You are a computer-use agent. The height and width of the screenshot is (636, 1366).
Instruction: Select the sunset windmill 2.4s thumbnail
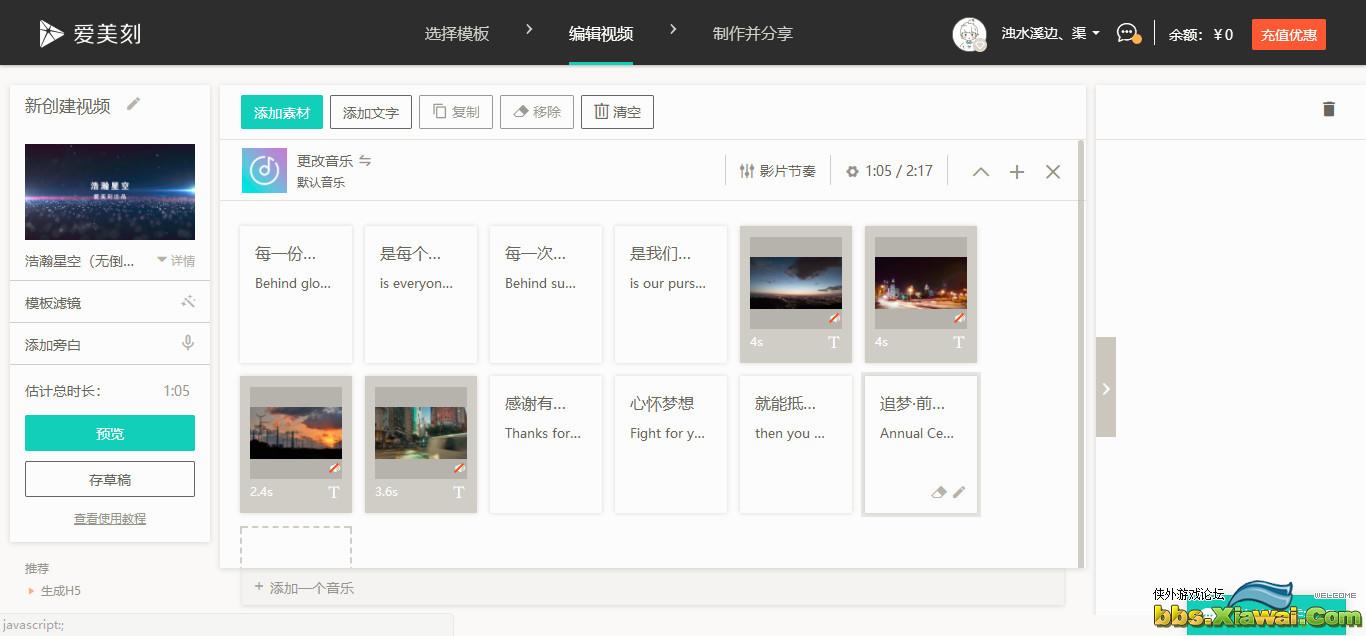click(296, 433)
